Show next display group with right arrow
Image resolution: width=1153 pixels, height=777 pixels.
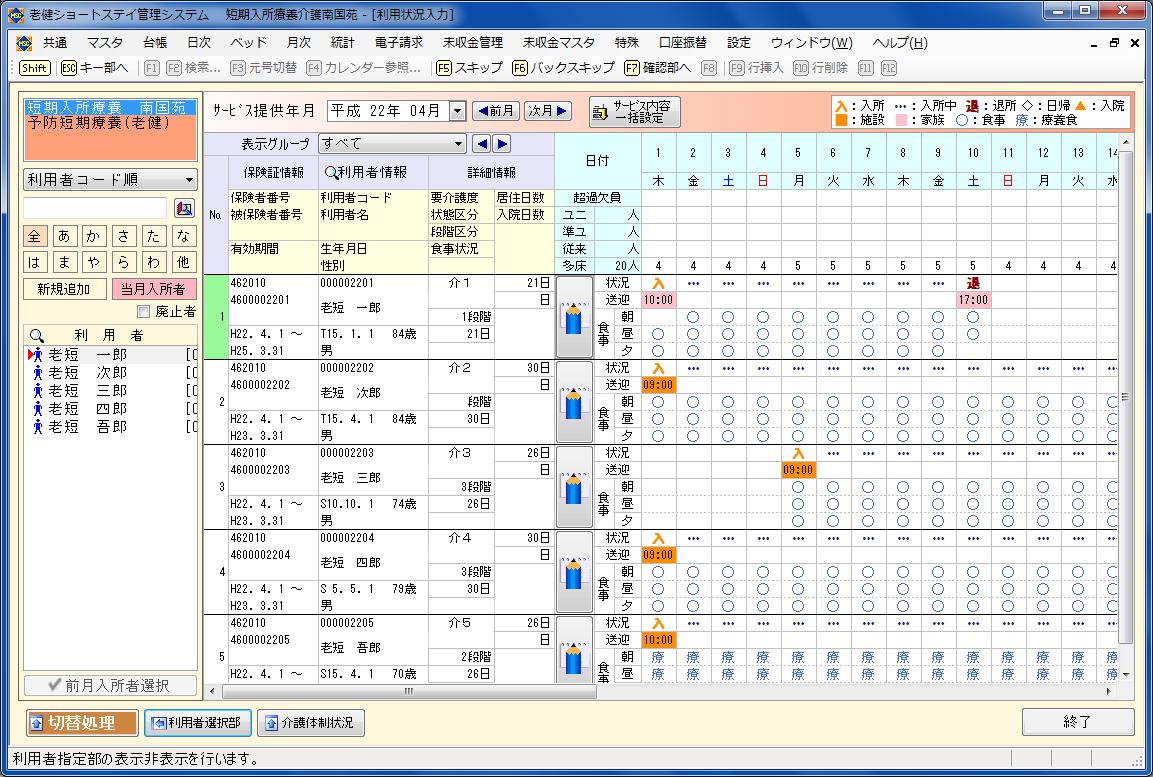[x=502, y=143]
